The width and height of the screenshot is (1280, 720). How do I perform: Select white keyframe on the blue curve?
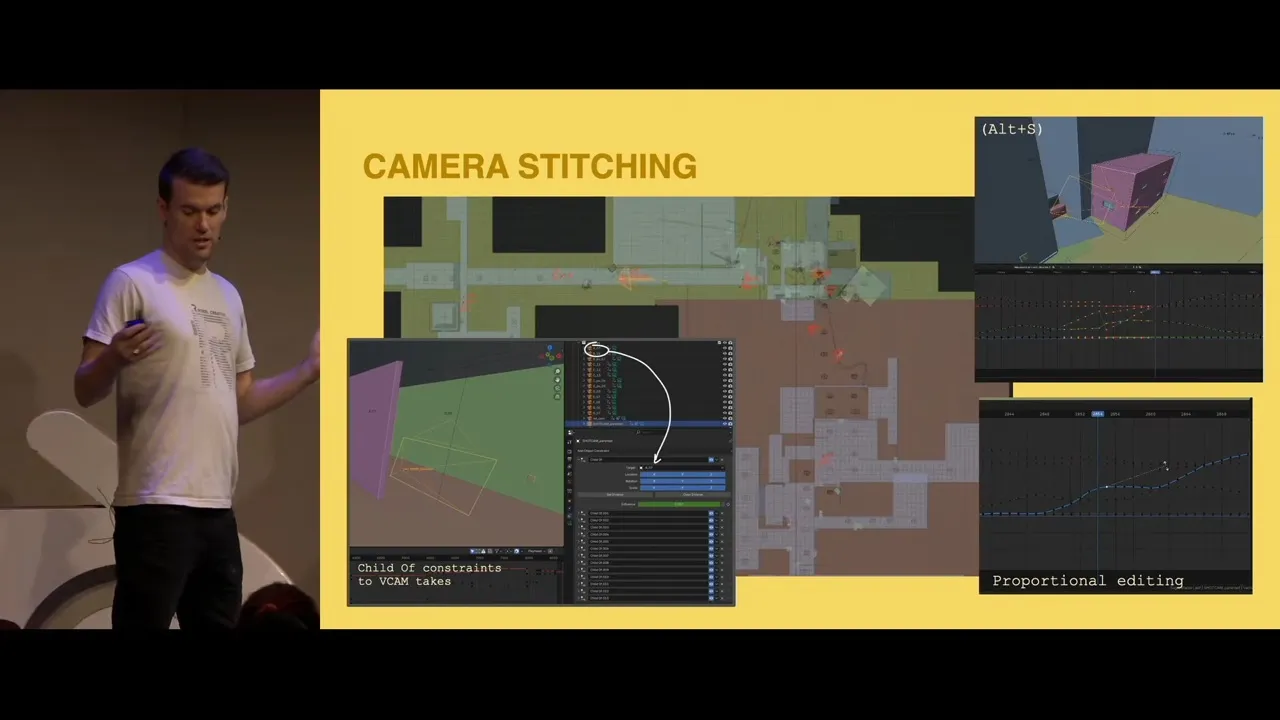[x=1107, y=486]
